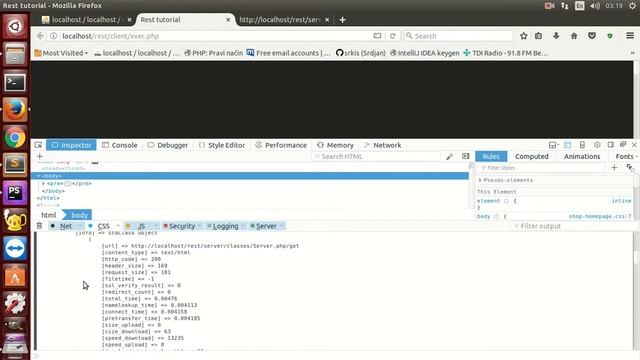Open the CSS filter dropdown arrow
640x360 pixels.
pos(118,226)
